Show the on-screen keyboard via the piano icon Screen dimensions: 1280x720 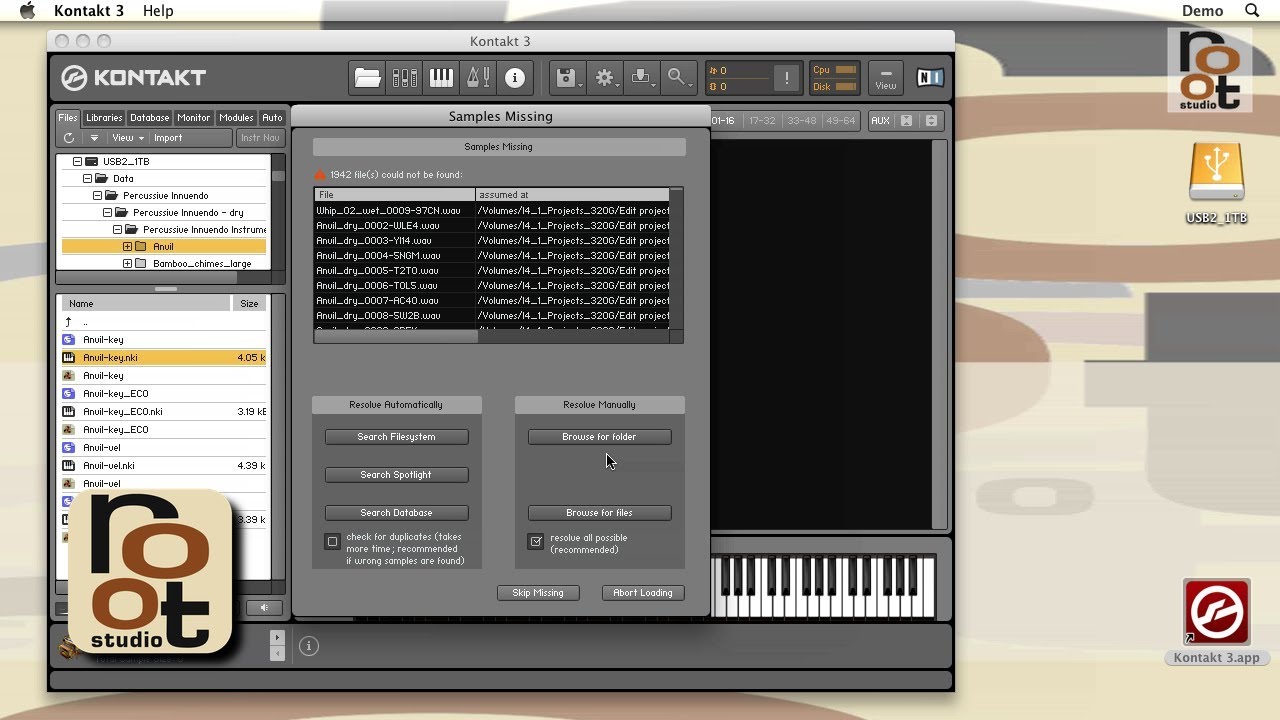[x=441, y=77]
